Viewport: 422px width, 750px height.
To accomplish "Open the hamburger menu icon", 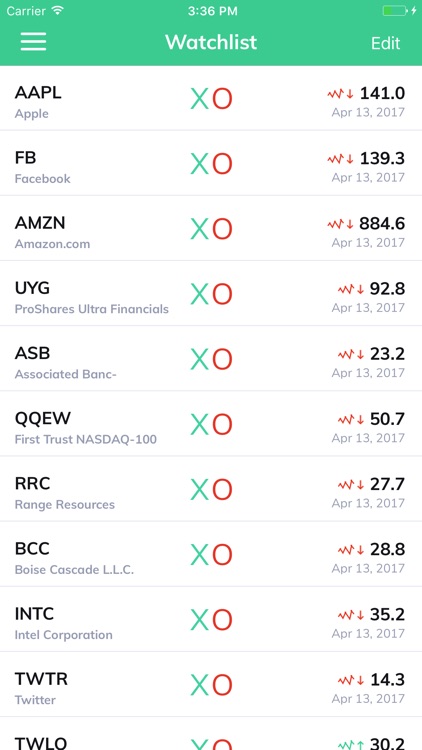I will point(33,42).
